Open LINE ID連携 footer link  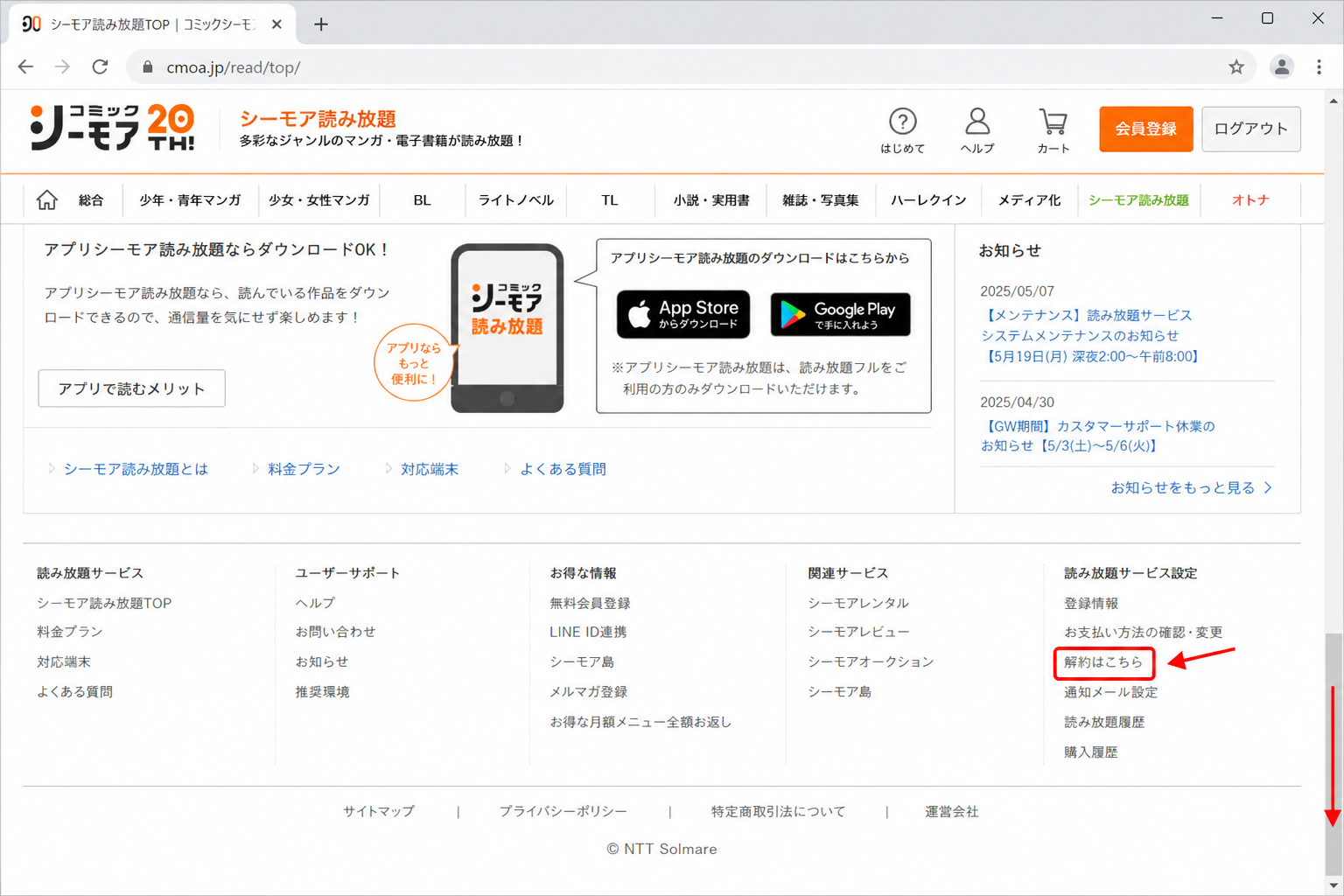point(588,632)
